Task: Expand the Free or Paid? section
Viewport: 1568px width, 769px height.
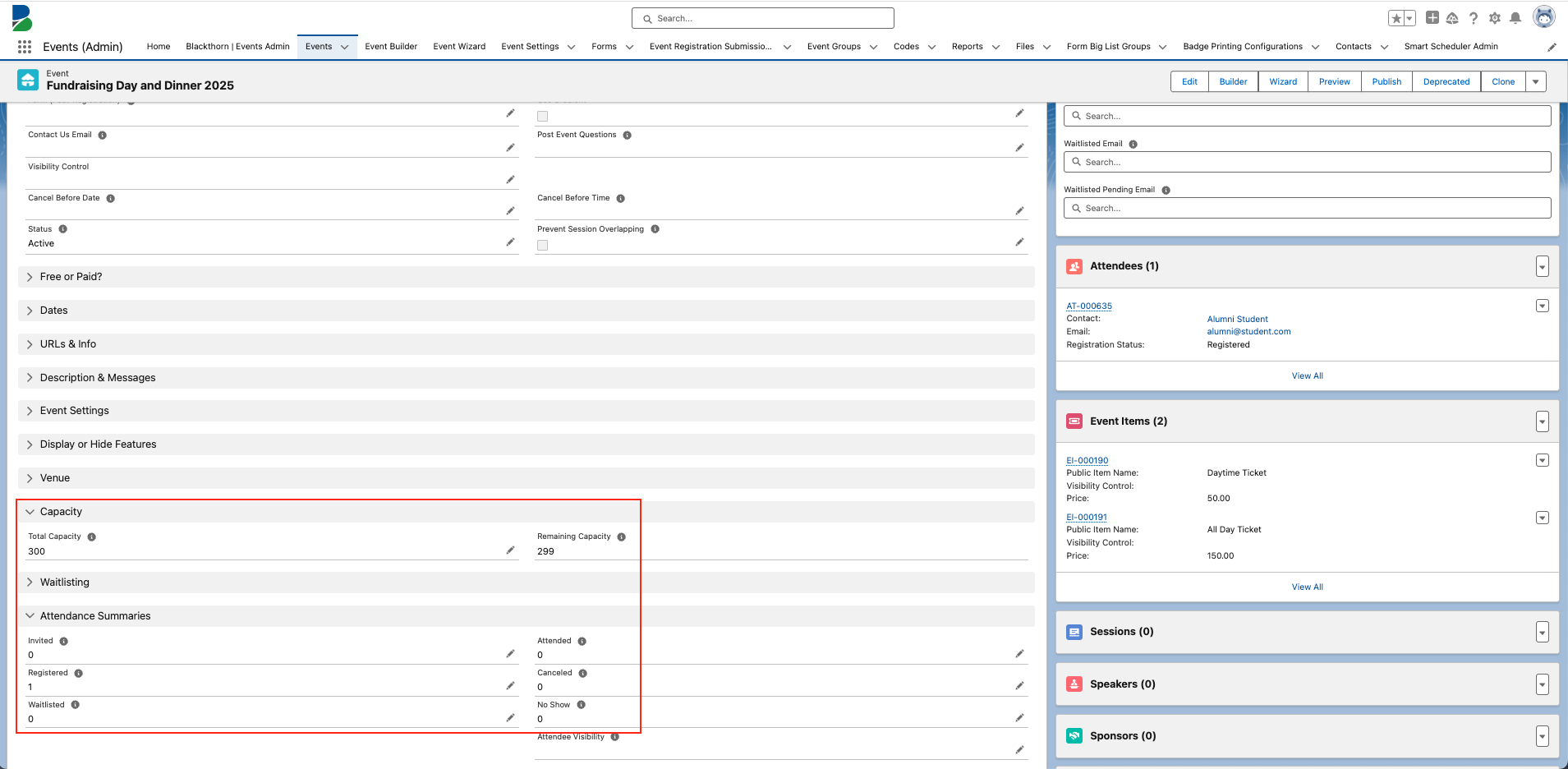Action: tap(526, 277)
